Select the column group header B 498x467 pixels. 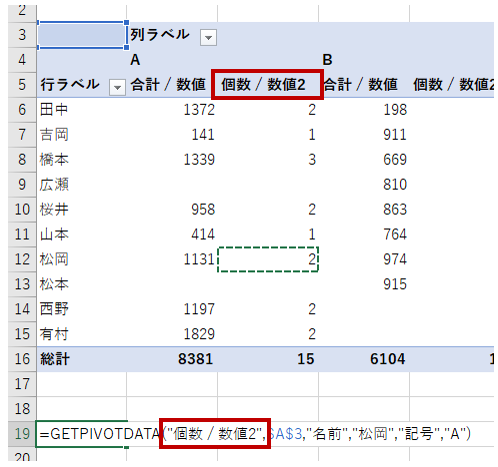pyautogui.click(x=327, y=60)
